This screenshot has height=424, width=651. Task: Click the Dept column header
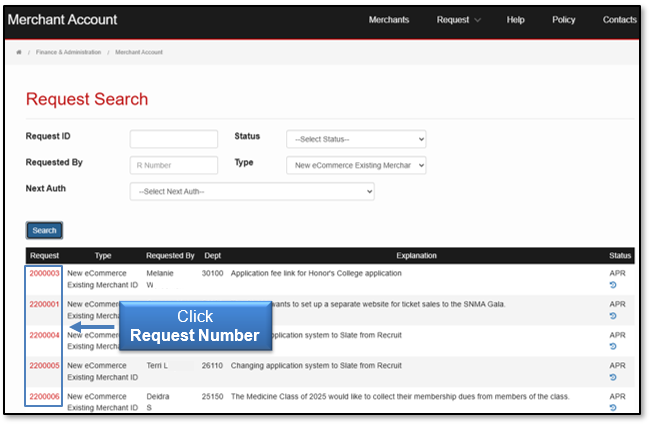coord(213,255)
